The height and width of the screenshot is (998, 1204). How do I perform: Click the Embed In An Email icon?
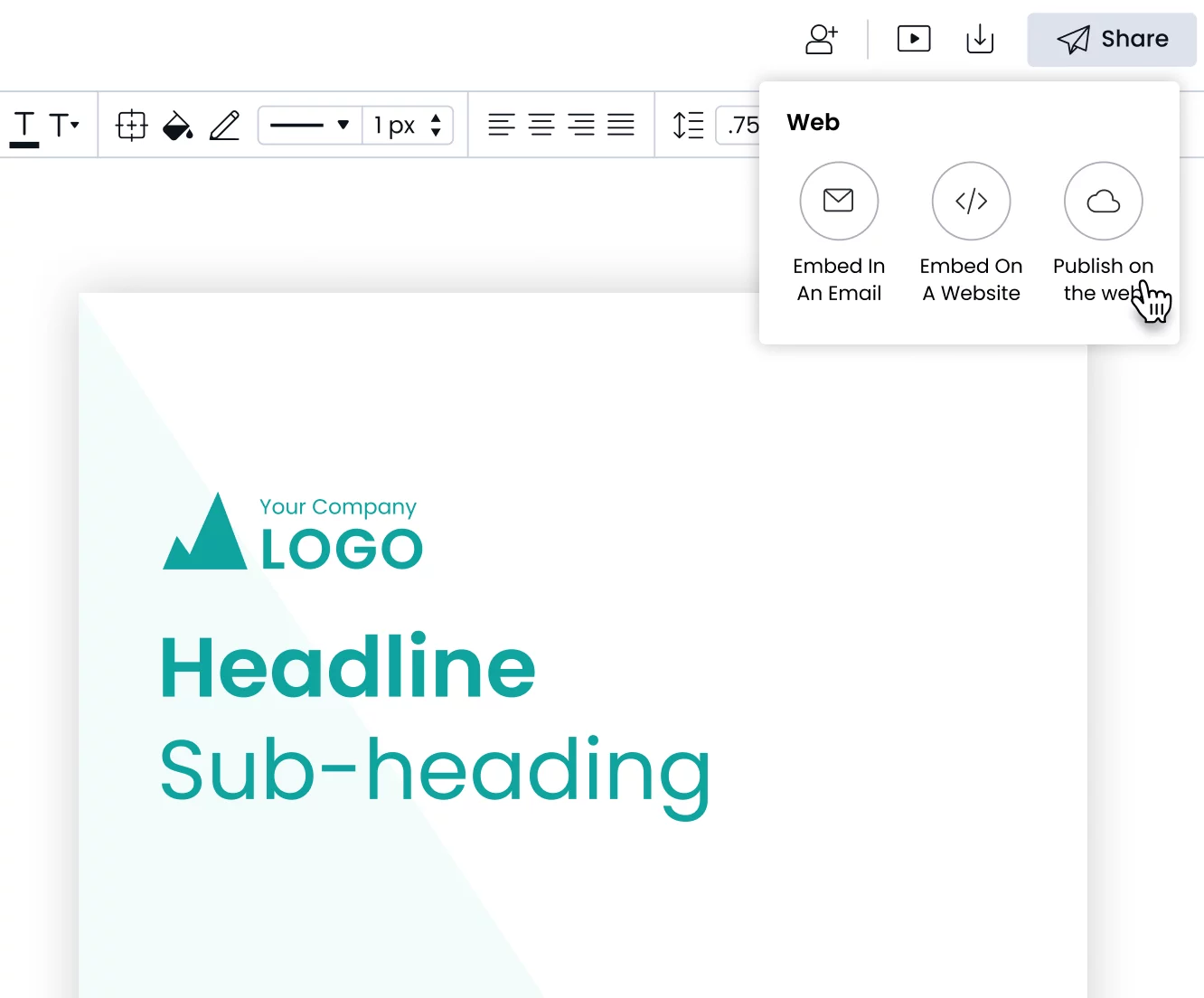click(x=839, y=201)
